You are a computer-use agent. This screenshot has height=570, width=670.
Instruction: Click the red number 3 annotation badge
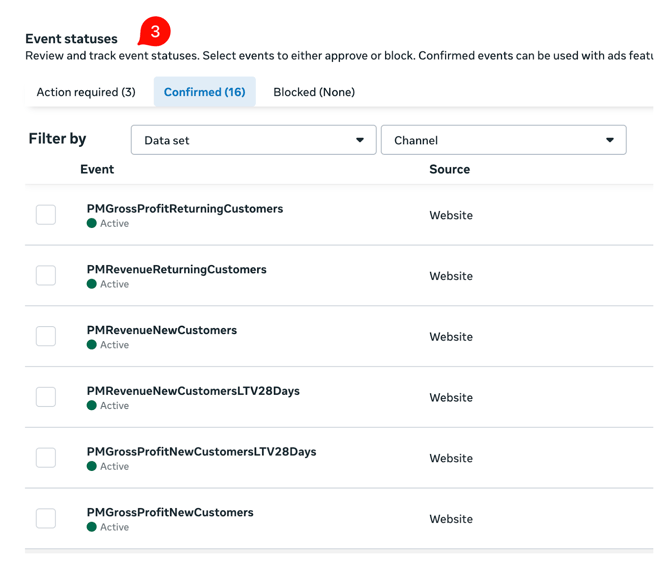pos(154,32)
